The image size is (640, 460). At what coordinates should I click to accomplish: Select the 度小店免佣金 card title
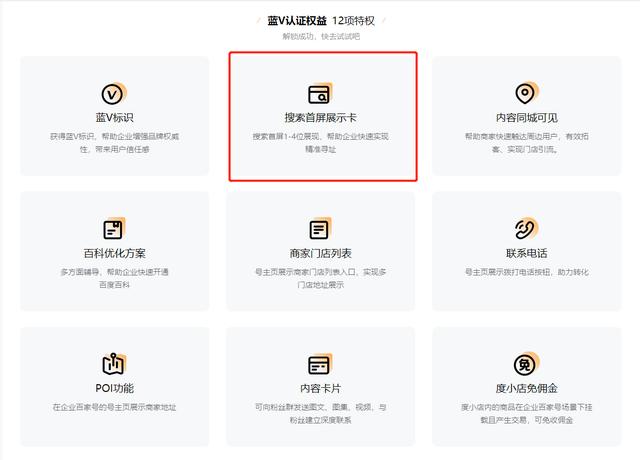(527, 388)
